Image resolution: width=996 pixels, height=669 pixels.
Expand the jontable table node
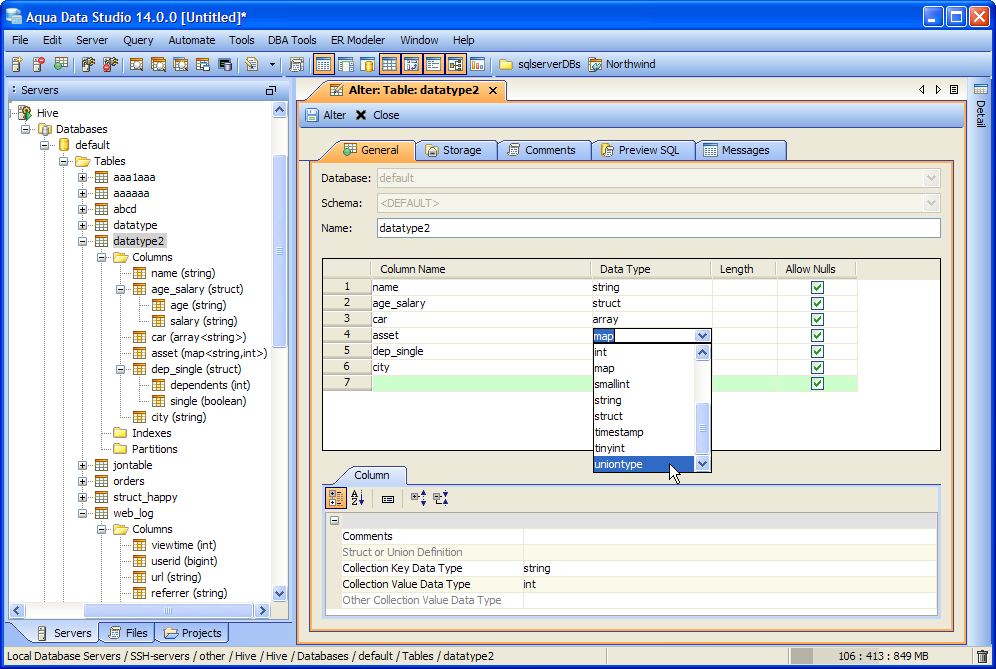coord(83,465)
